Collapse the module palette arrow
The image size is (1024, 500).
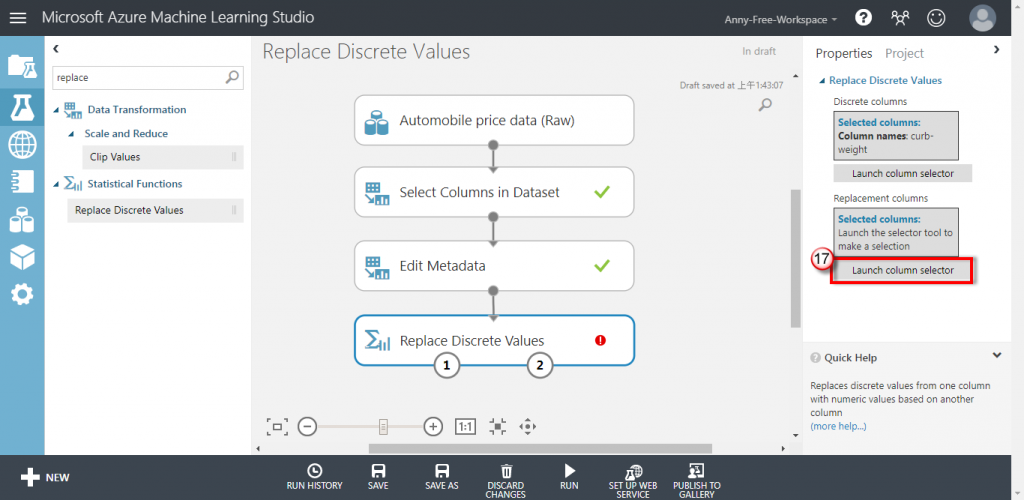pyautogui.click(x=56, y=48)
